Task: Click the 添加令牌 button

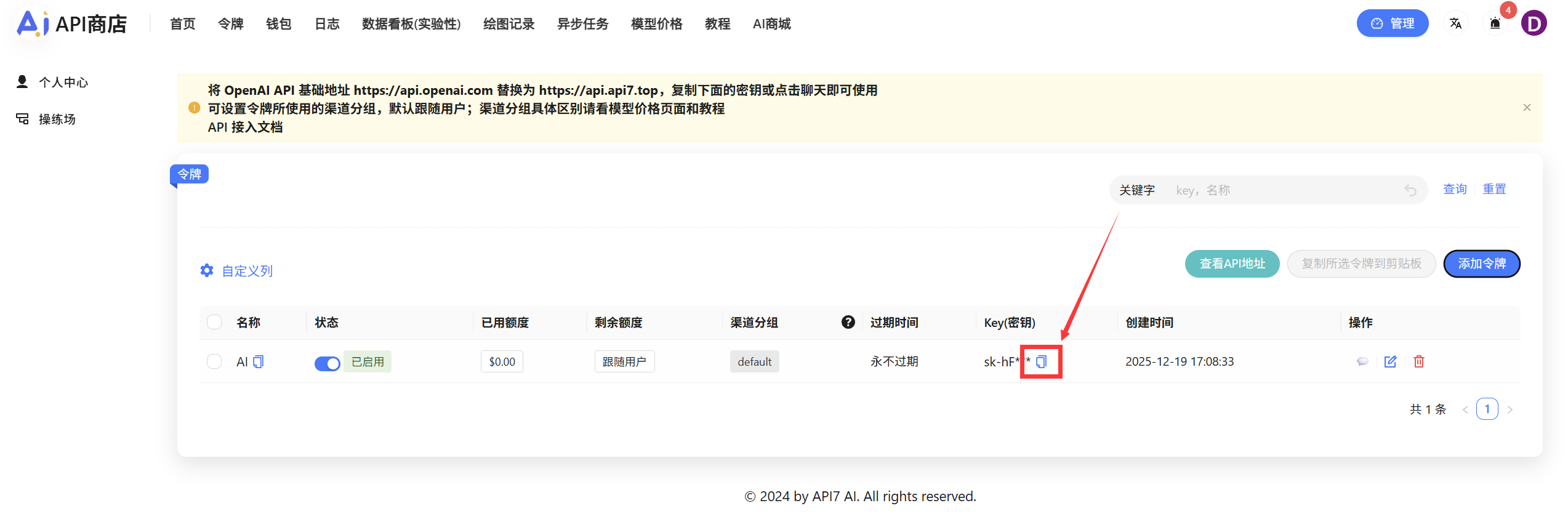Action: click(x=1481, y=264)
